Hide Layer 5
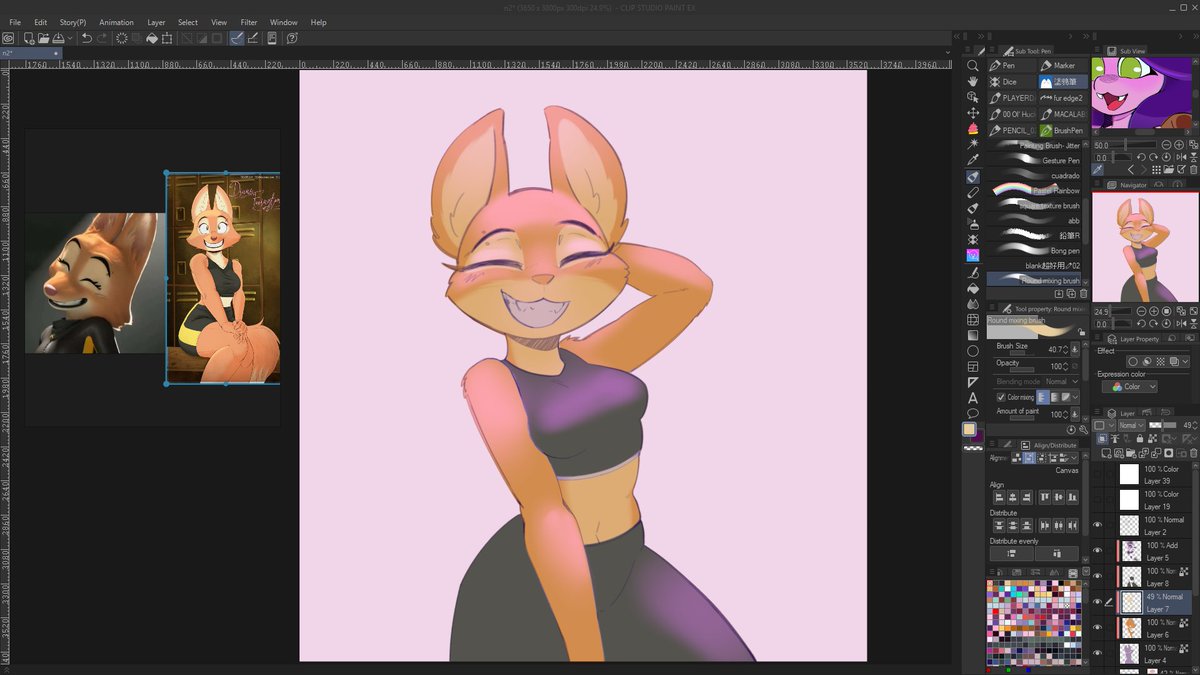The image size is (1200, 675). pos(1097,551)
